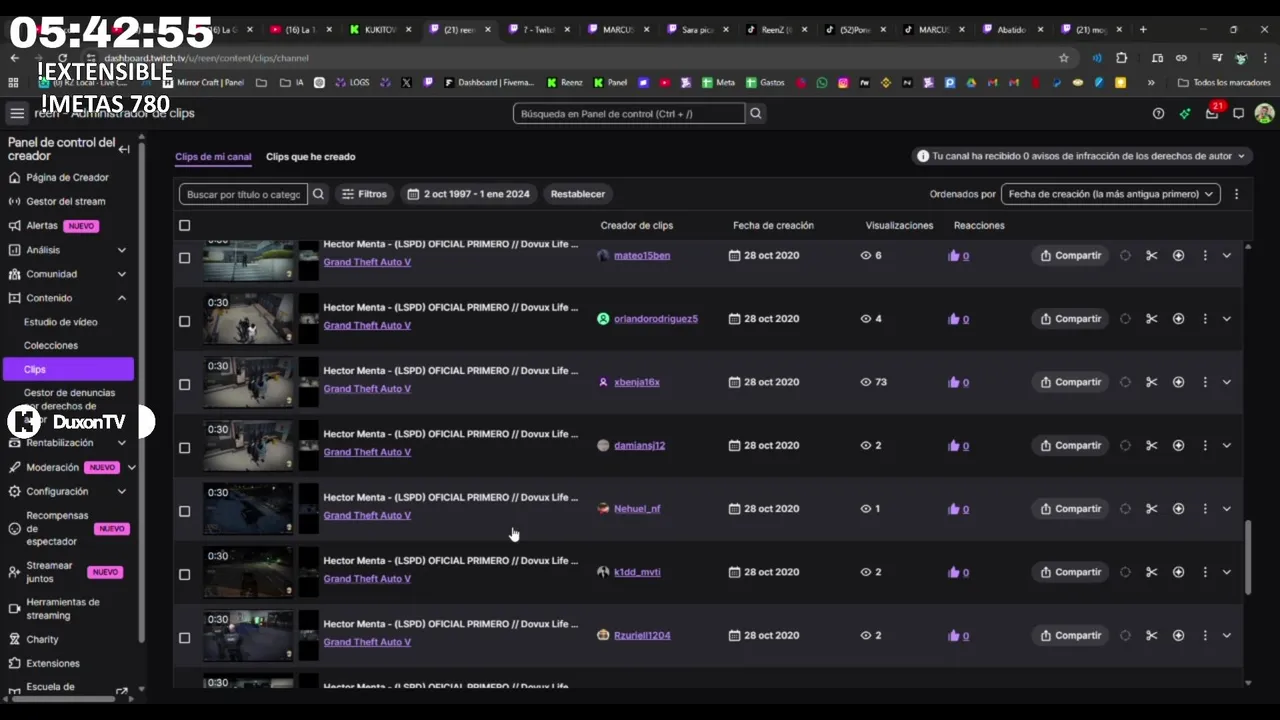Expand the damiansj12 clip row details
Image resolution: width=1280 pixels, height=720 pixels.
point(1227,445)
